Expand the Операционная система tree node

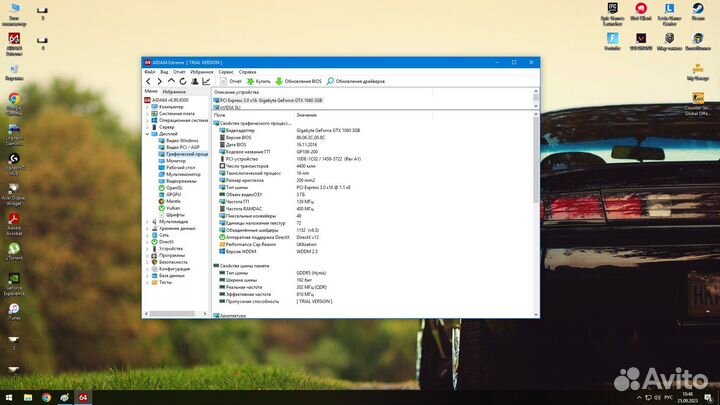click(x=147, y=120)
